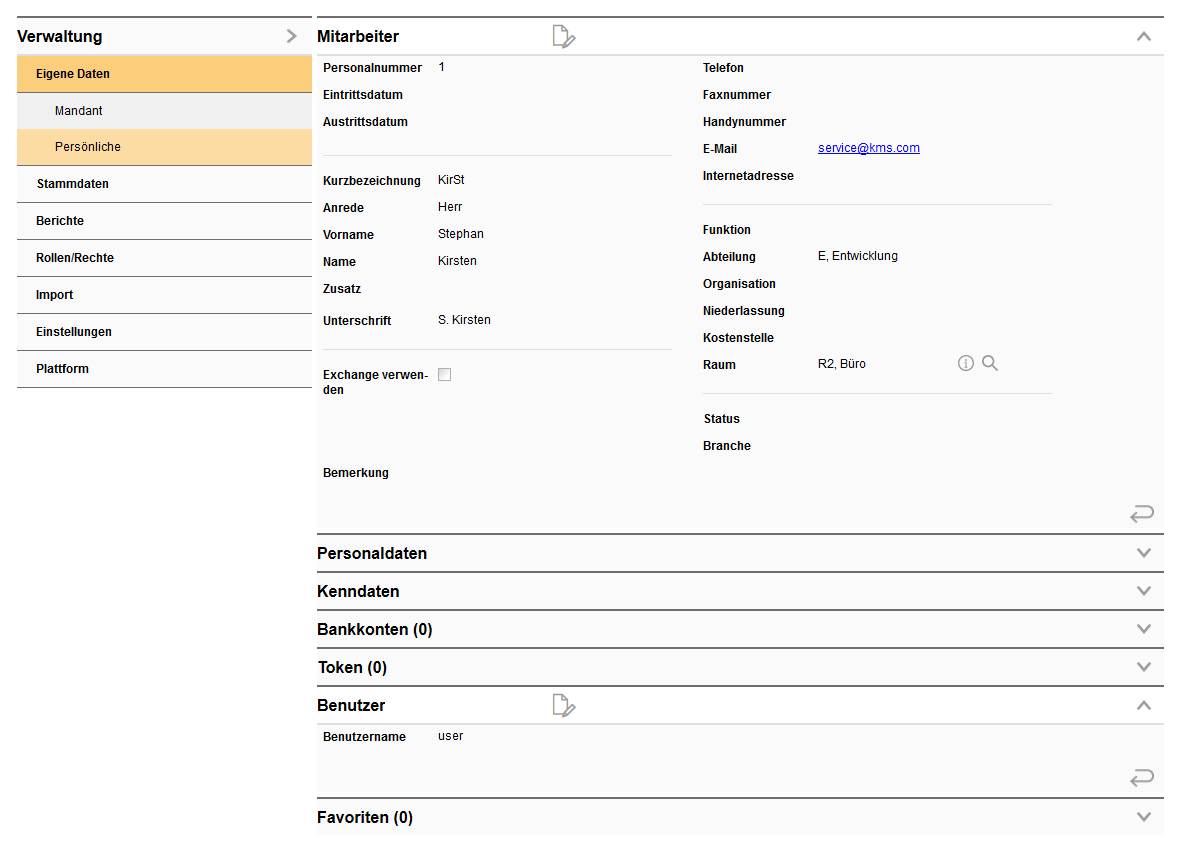Viewport: 1180px width, 849px height.
Task: Click the magnifier search icon for Raum
Action: click(990, 364)
